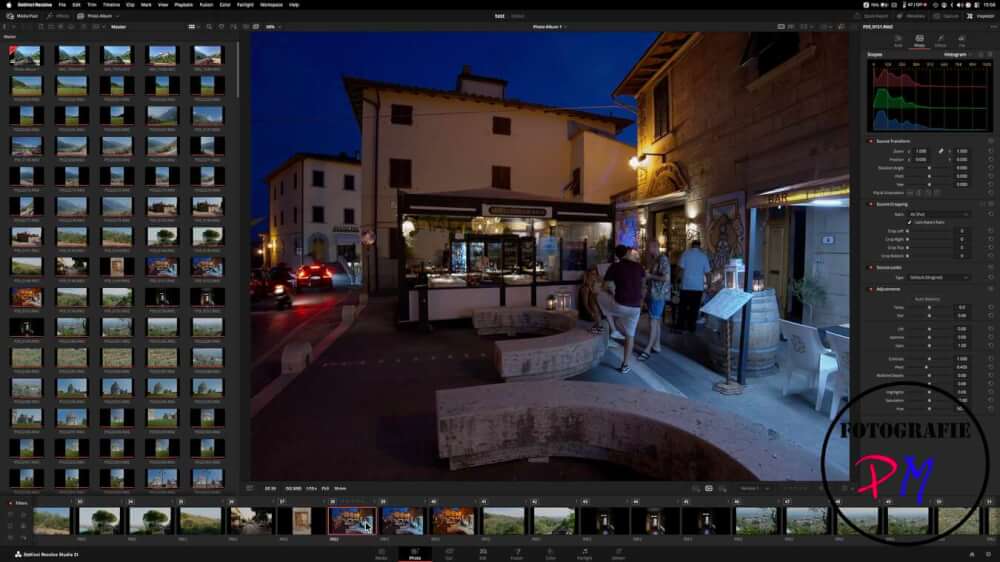Image resolution: width=1000 pixels, height=562 pixels.
Task: Click the Zoom X value field
Action: coord(921,151)
